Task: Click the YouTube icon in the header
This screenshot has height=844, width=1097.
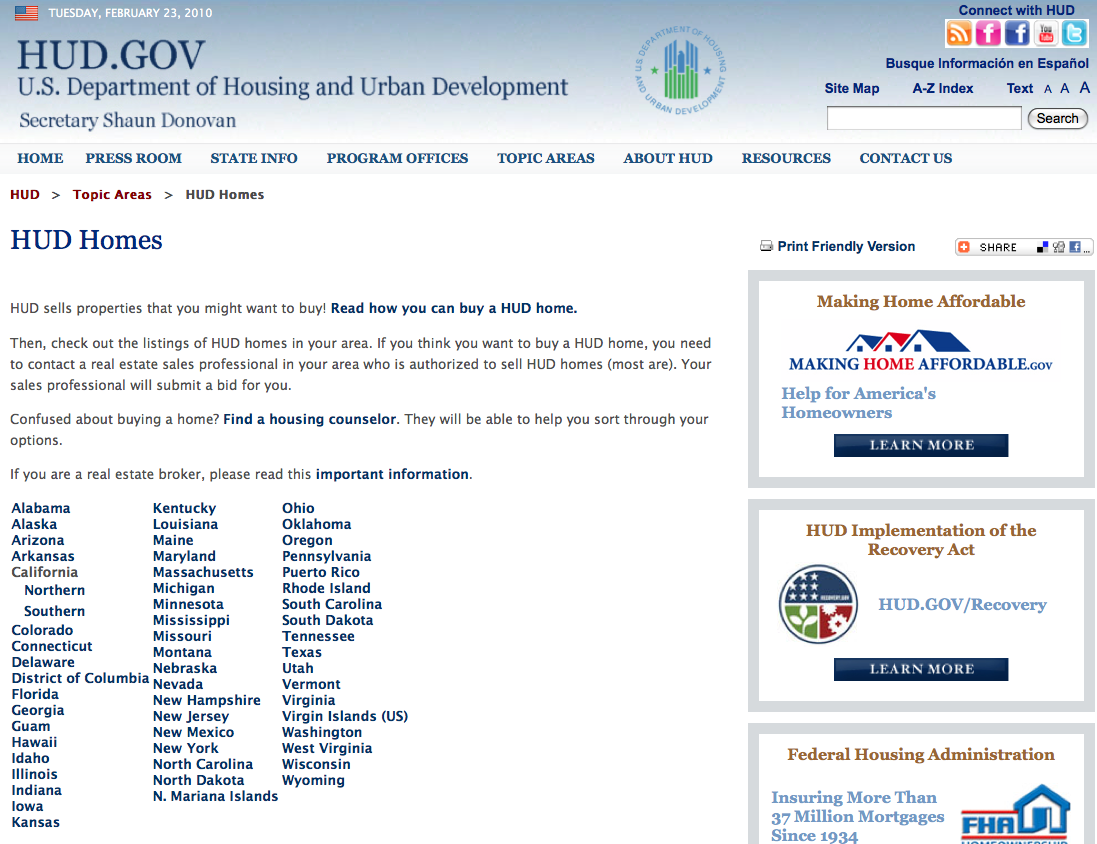Action: (1045, 33)
